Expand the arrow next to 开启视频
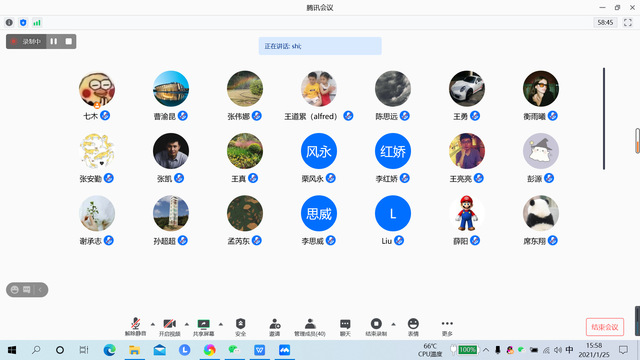Viewport: 640px width, 360px height. 187,324
